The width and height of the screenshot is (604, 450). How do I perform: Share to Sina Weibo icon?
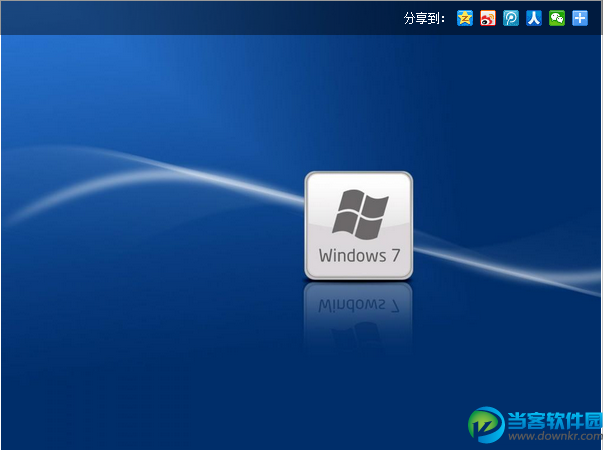(x=488, y=18)
